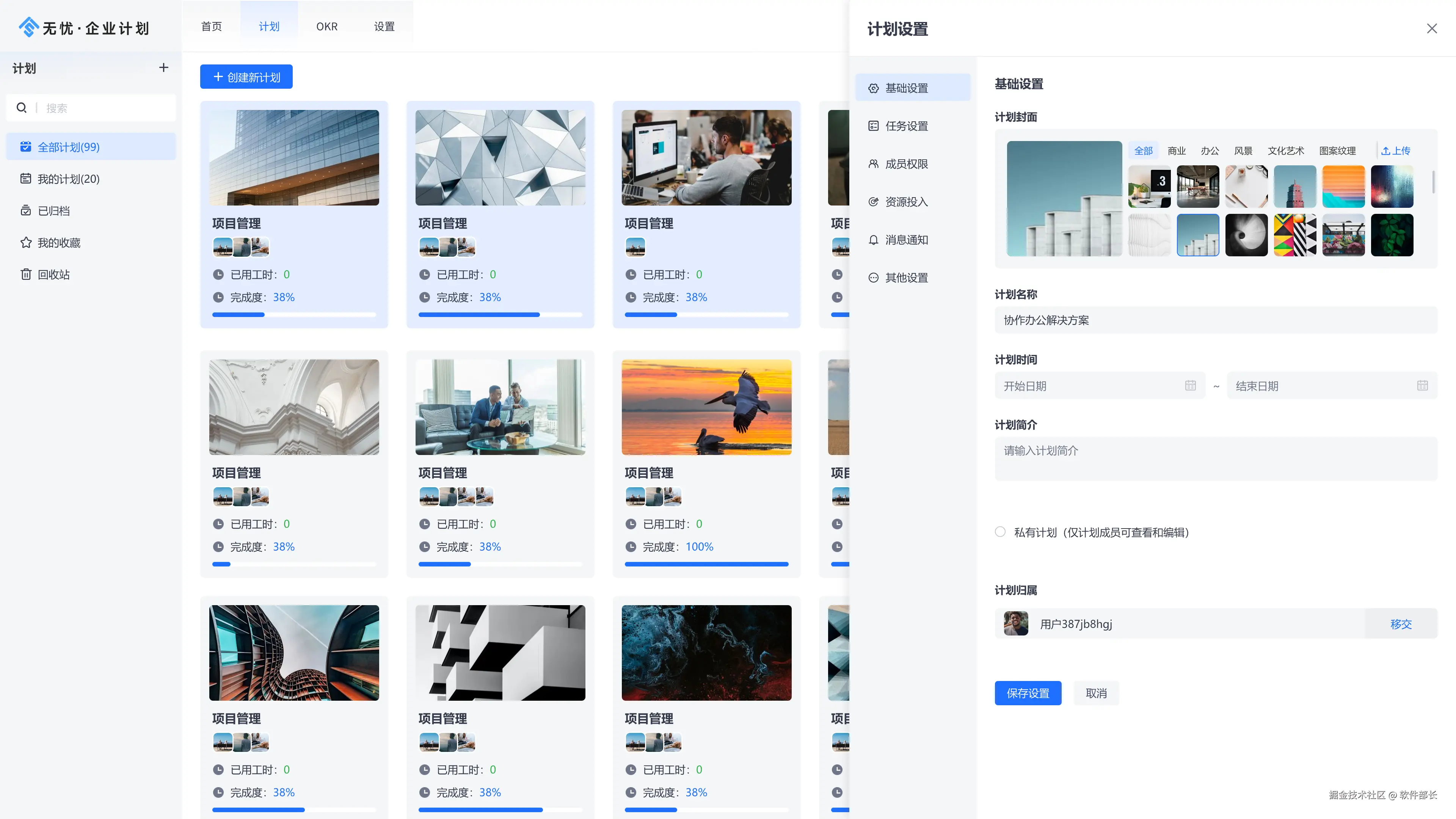The height and width of the screenshot is (819, 1456).
Task: Select 成员权限 member permissions section
Action: (x=906, y=164)
